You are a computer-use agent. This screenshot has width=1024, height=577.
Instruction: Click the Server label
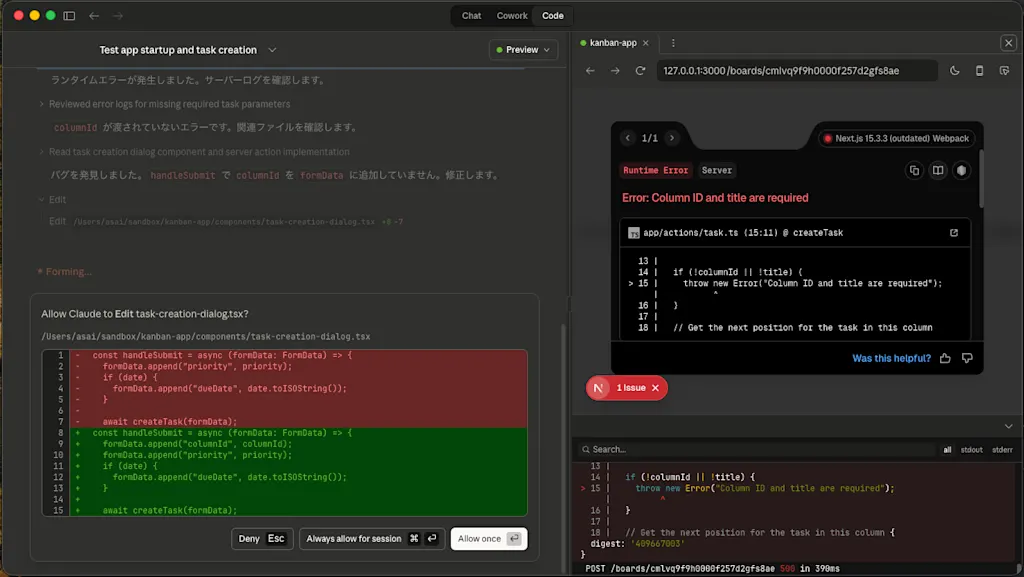coord(716,170)
